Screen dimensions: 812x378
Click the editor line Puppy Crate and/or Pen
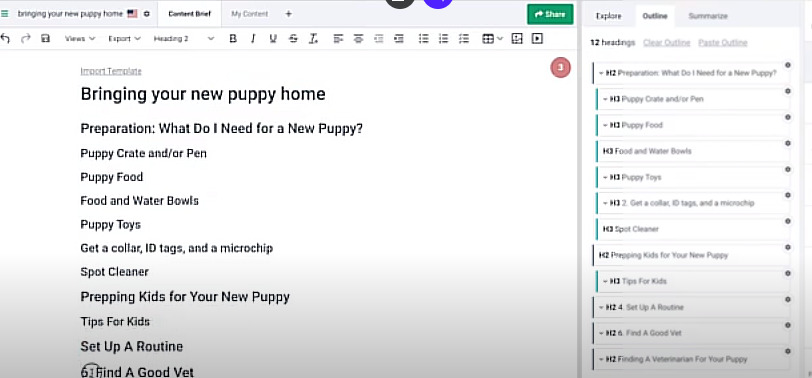(x=143, y=153)
